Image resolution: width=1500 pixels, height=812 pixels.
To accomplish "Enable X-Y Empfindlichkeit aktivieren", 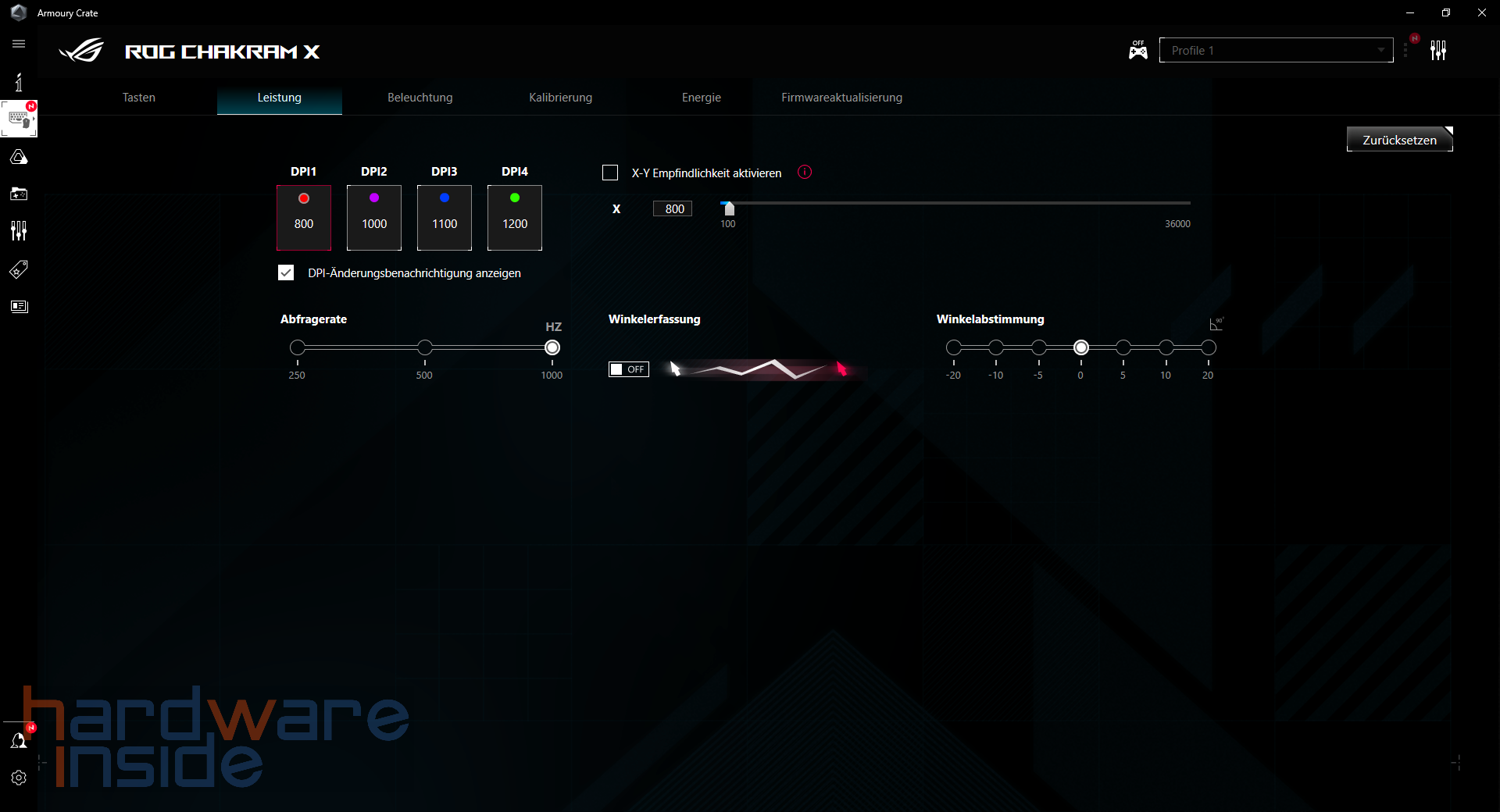I will 609,173.
